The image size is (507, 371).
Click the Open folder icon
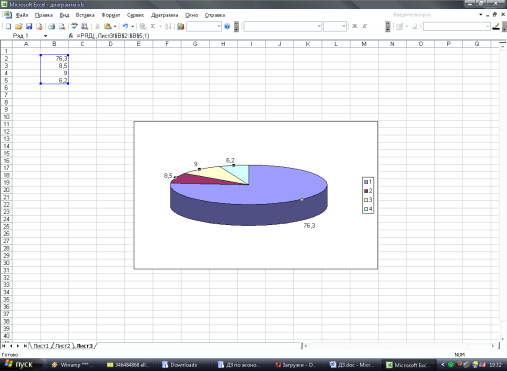click(19, 26)
